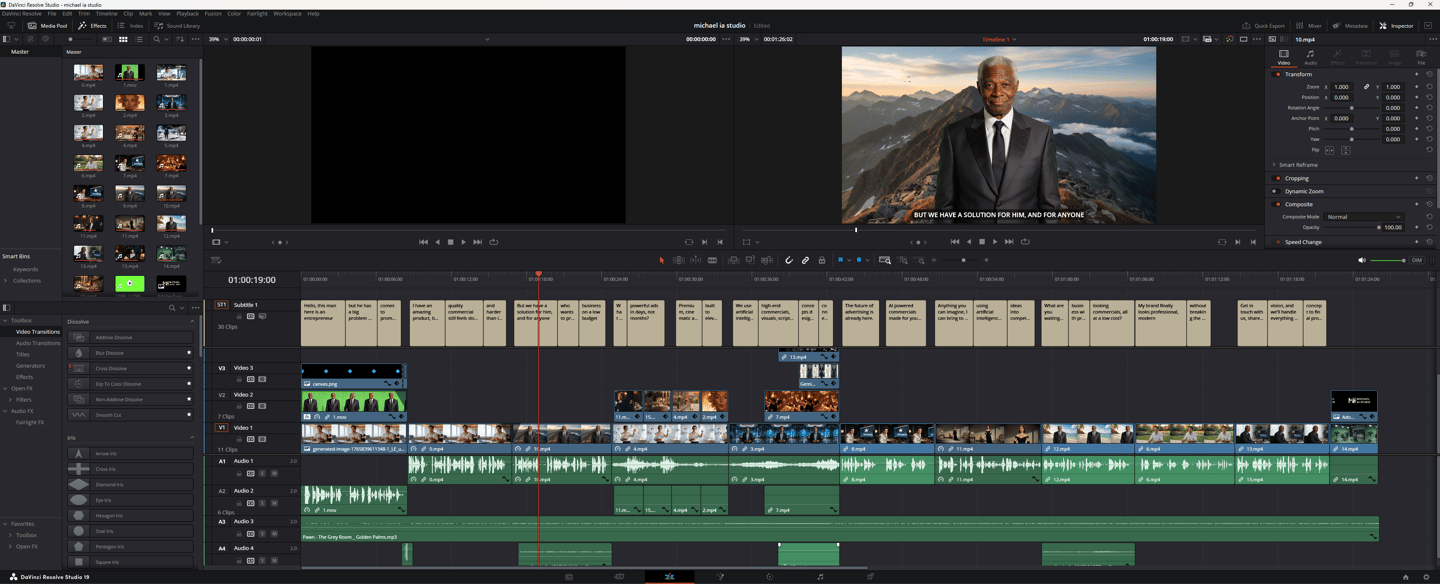Click the media pool search icon
The height and width of the screenshot is (584, 1440).
(157, 39)
